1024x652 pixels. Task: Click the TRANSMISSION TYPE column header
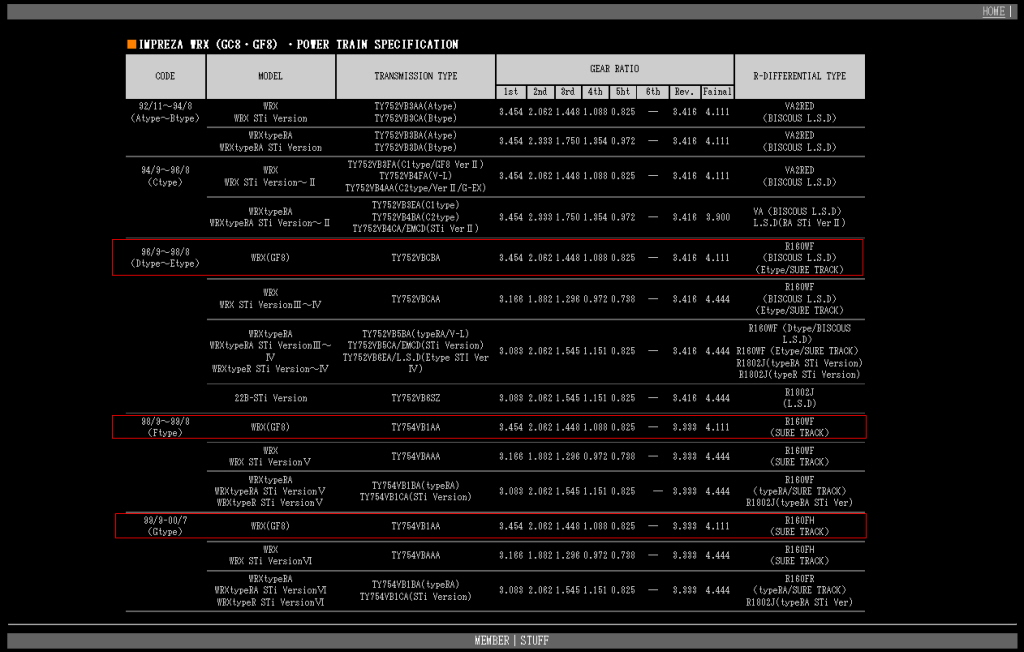click(x=415, y=76)
